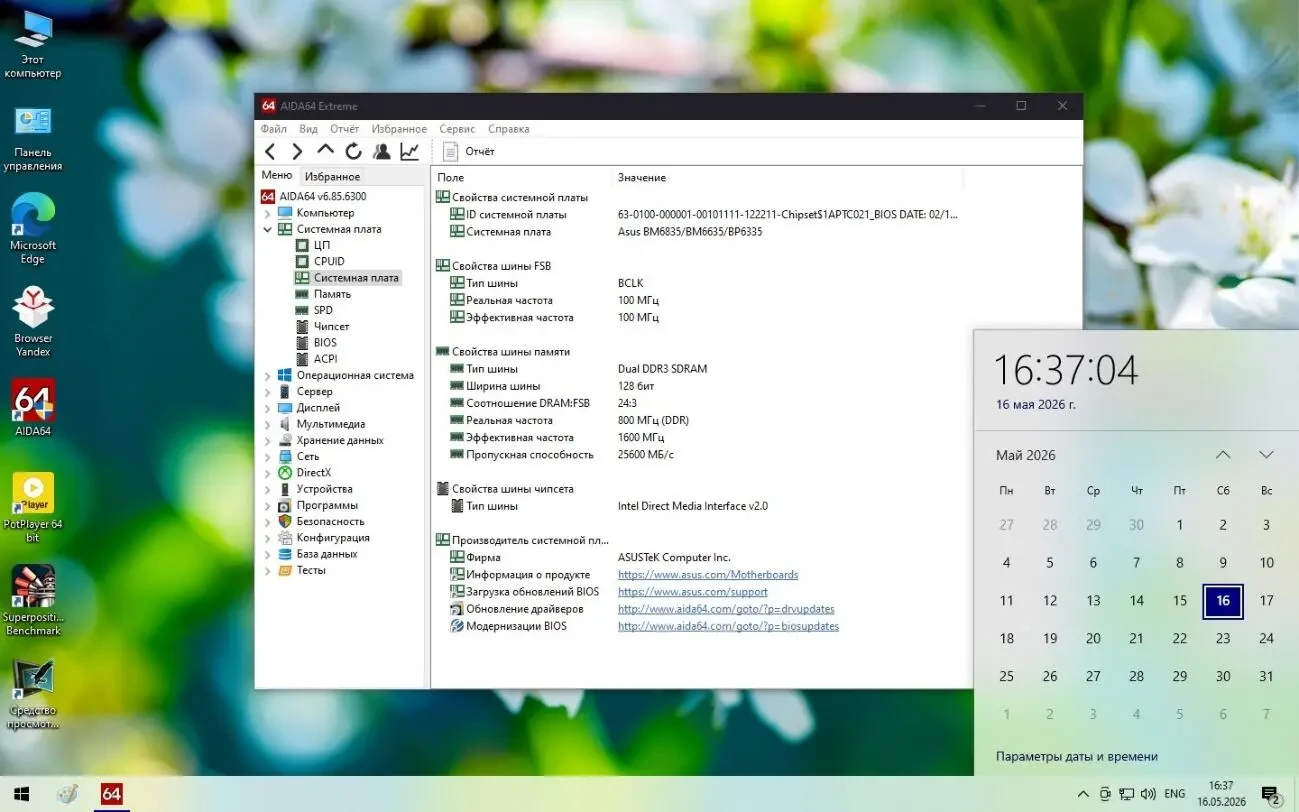The image size is (1299, 812).
Task: Collapse the Системная плата parent node
Action: point(267,229)
